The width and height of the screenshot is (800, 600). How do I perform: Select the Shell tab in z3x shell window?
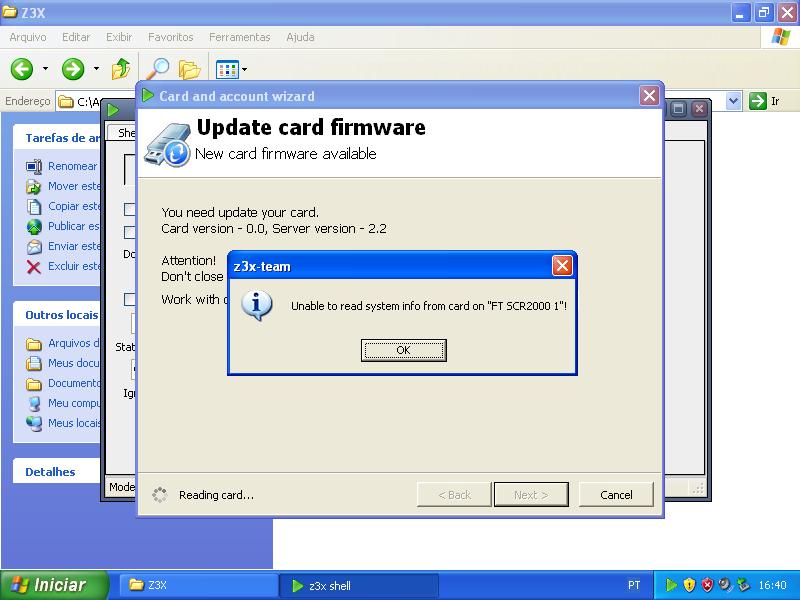(122, 133)
